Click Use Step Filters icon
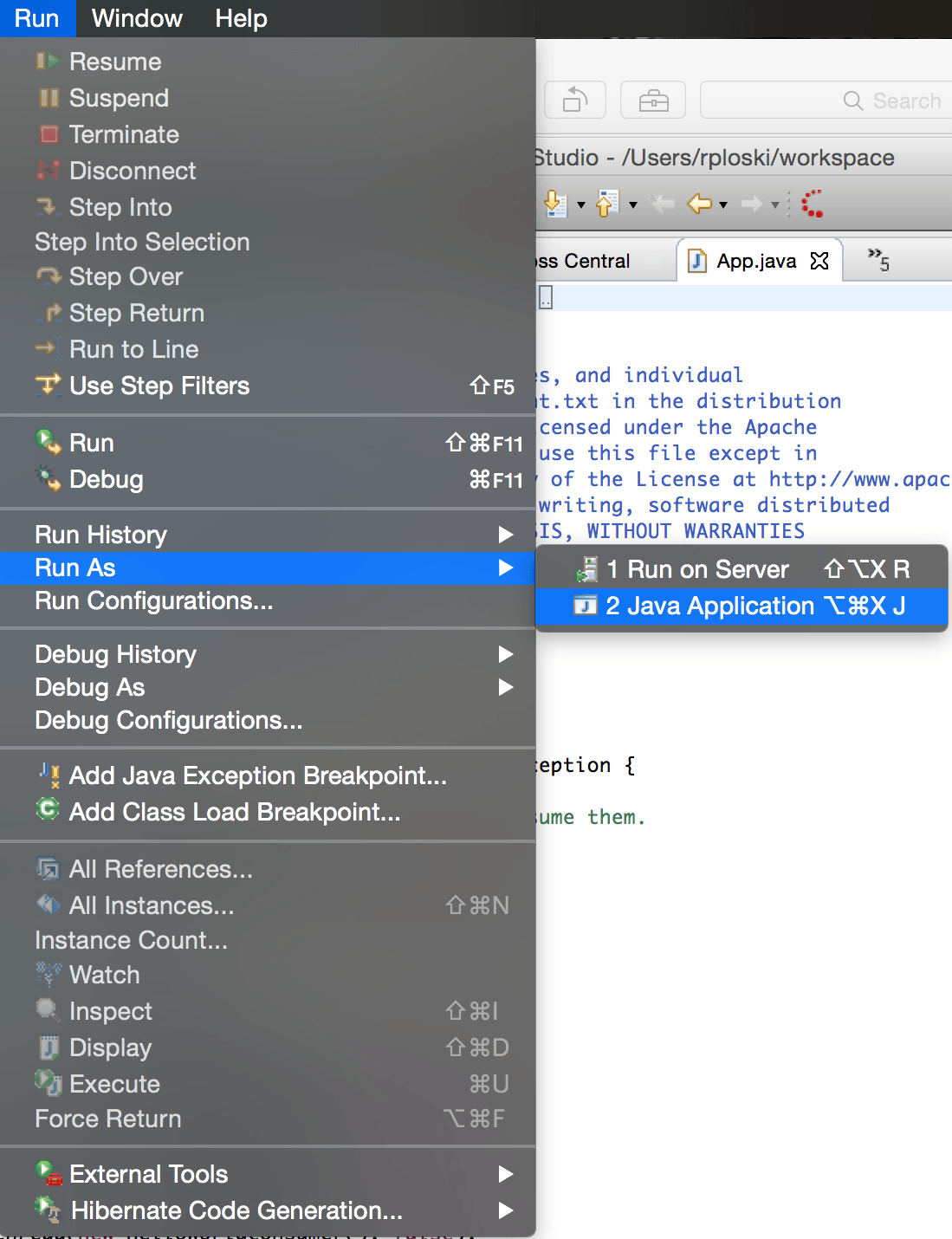 coord(48,386)
